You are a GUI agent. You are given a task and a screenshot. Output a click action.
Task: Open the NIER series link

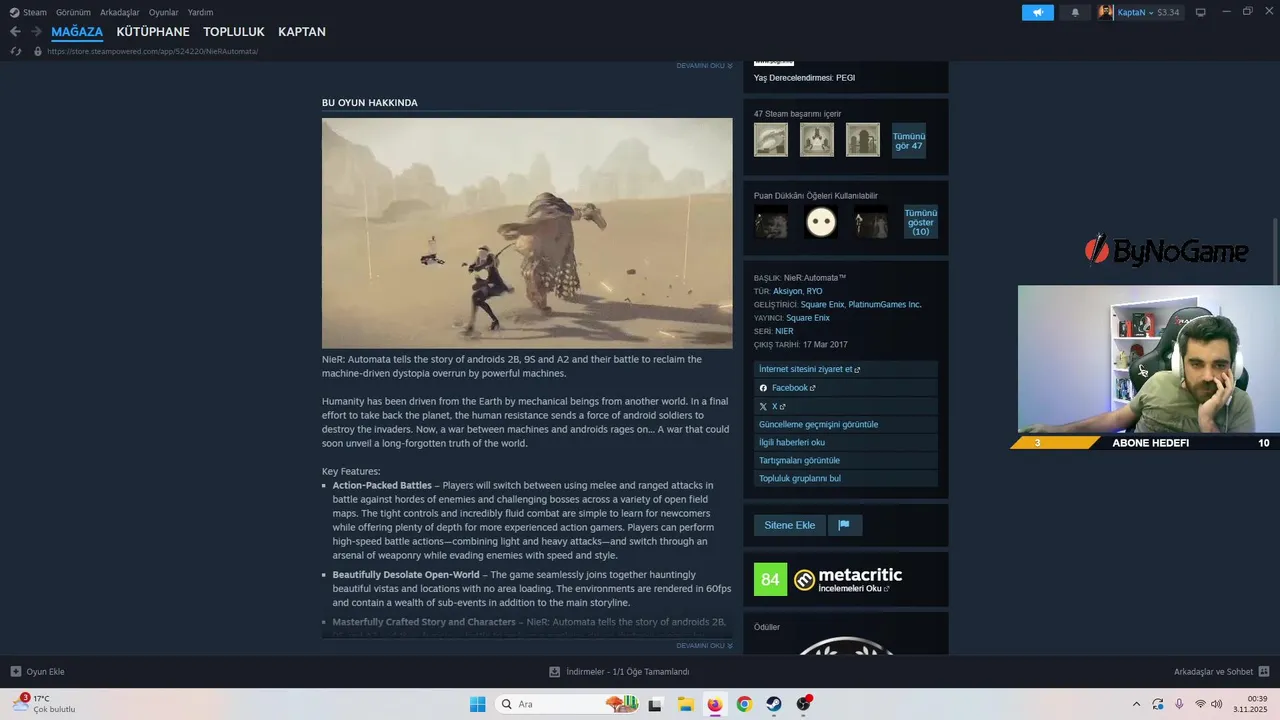click(784, 331)
